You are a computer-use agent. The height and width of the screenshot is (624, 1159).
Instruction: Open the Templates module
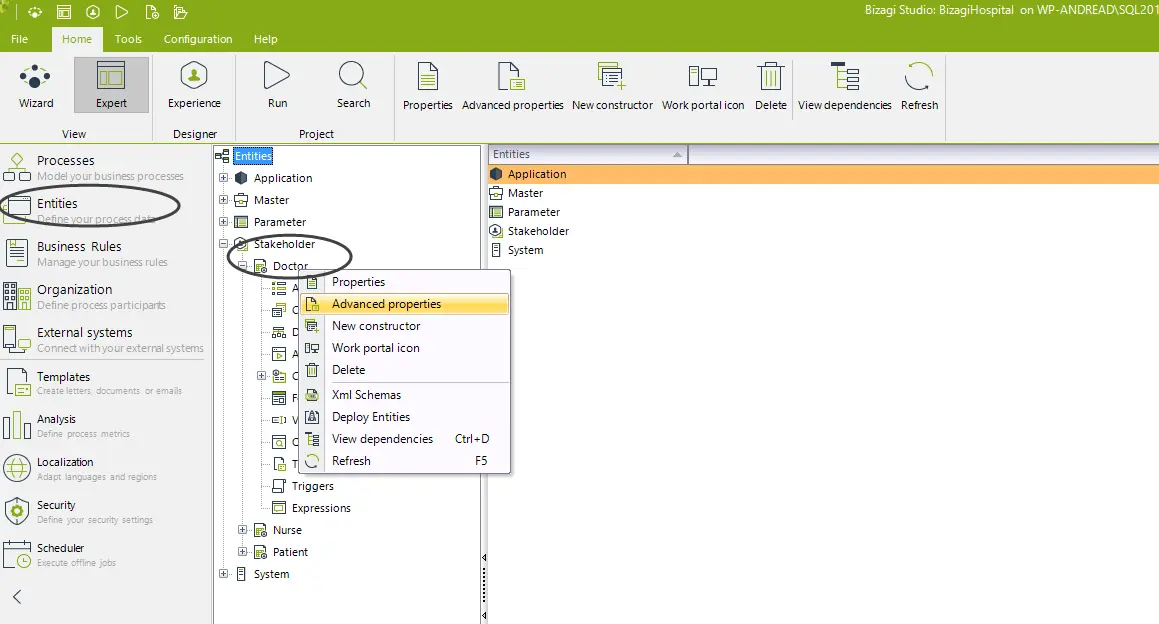point(92,382)
